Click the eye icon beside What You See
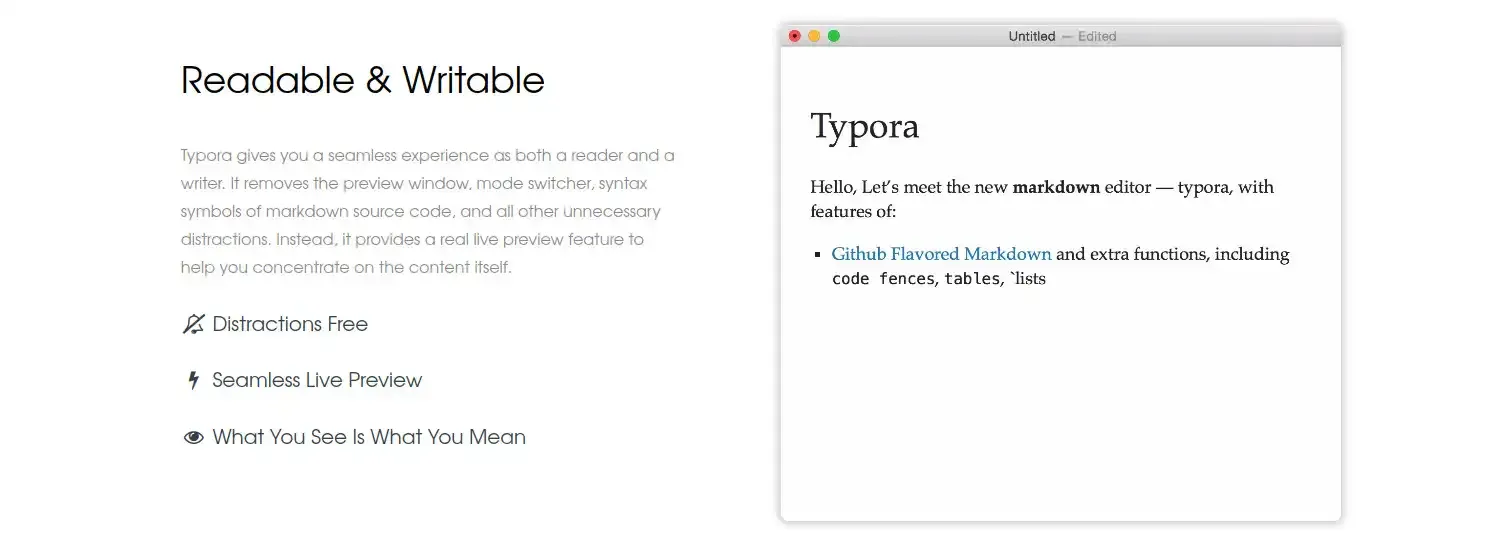The image size is (1500, 536). [193, 437]
